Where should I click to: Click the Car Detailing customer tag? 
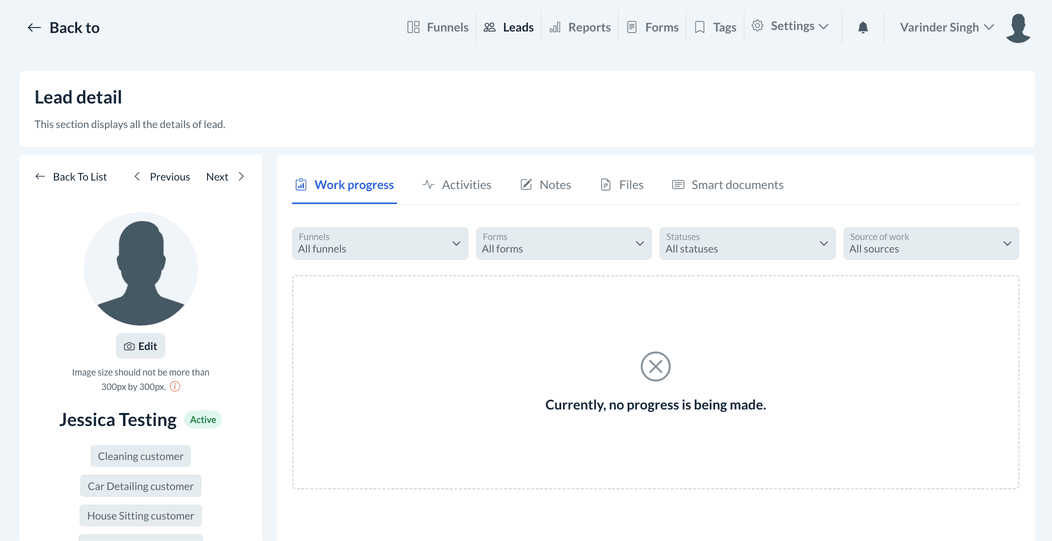click(141, 486)
